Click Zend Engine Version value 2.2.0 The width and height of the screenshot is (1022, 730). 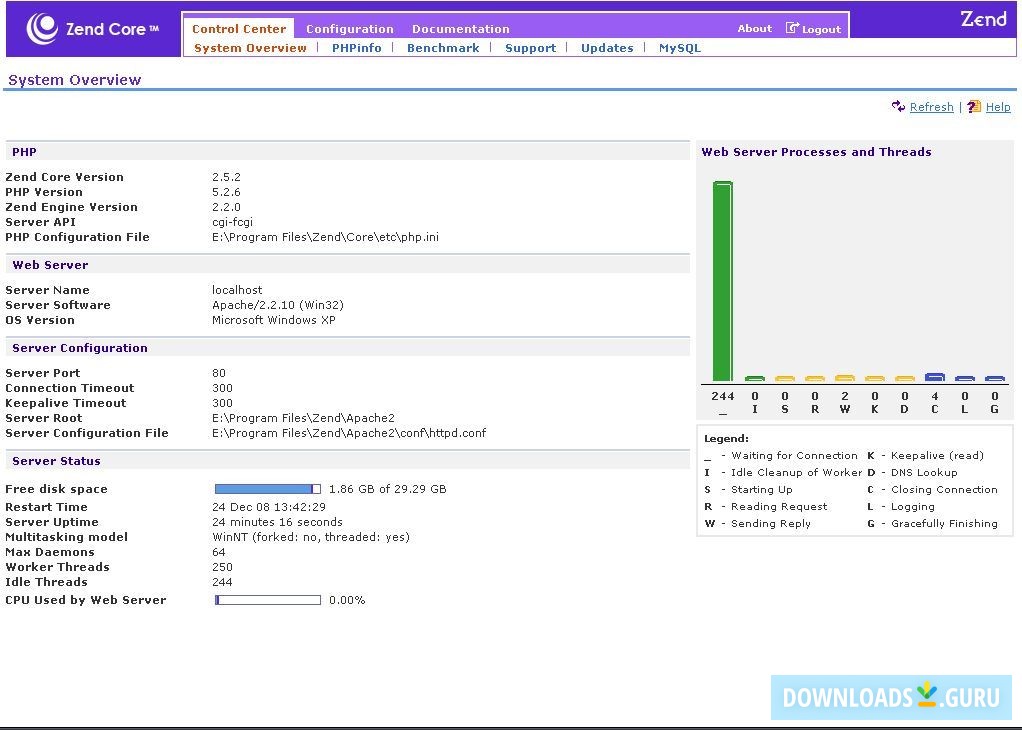coord(226,207)
